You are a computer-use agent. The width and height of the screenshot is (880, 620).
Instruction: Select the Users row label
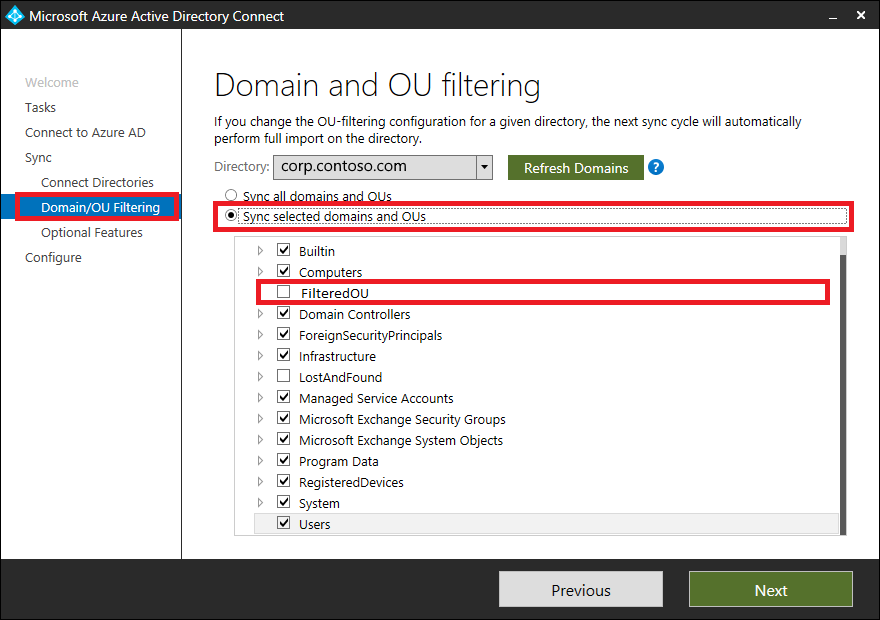tap(314, 524)
